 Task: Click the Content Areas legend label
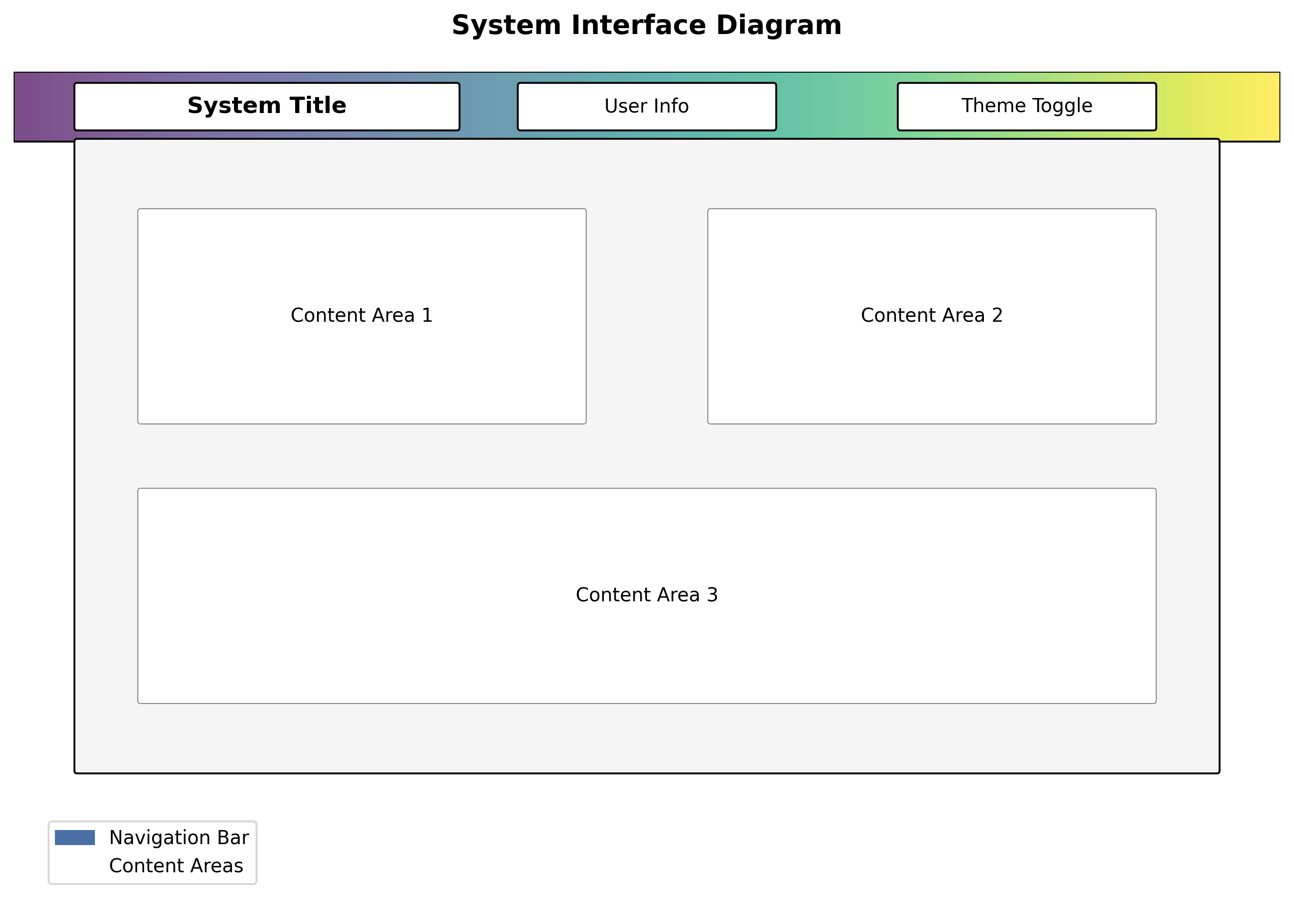[x=176, y=865]
